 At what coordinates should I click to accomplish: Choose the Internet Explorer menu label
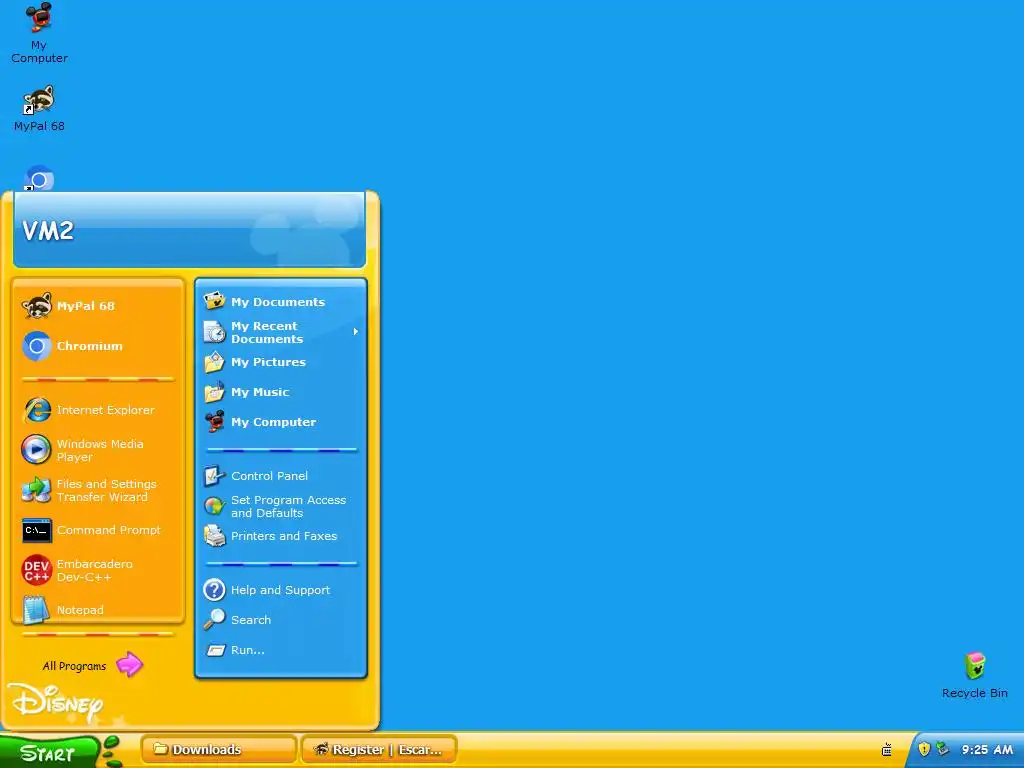[105, 410]
